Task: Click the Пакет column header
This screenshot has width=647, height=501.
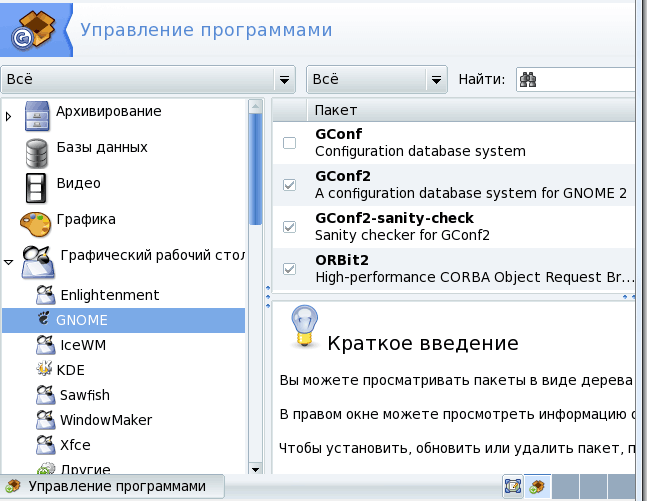Action: click(336, 110)
